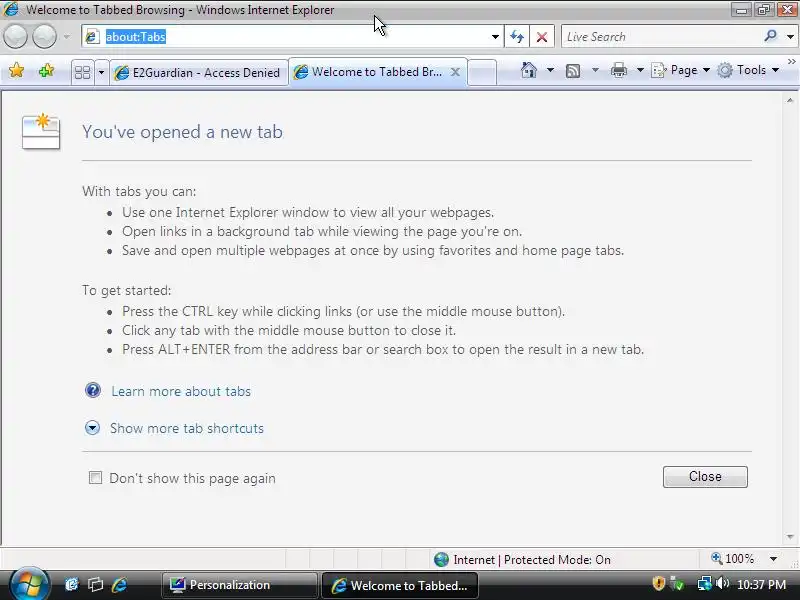This screenshot has width=800, height=600.
Task: Click the 10:37 PM clock
Action: (762, 584)
